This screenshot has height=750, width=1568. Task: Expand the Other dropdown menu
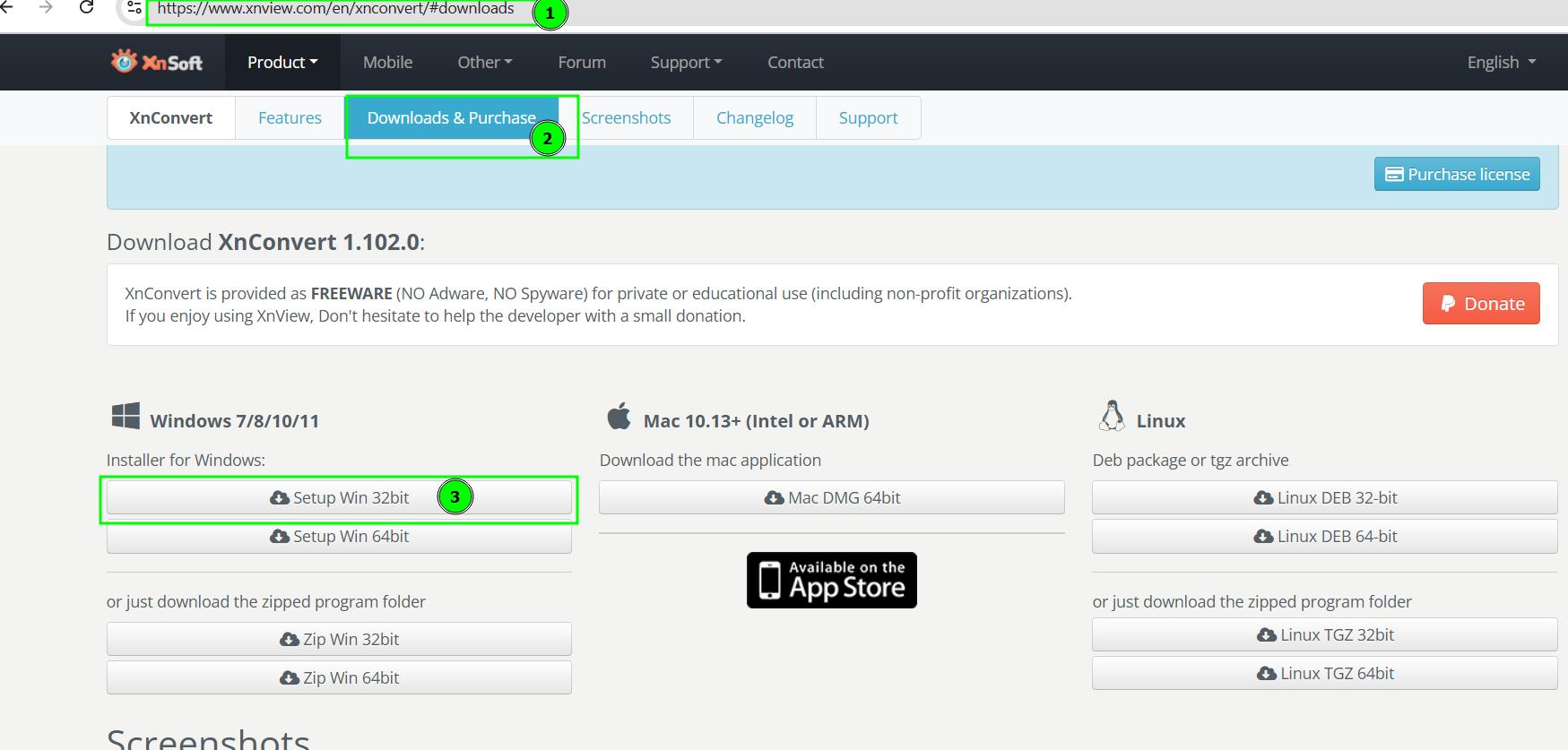point(485,62)
